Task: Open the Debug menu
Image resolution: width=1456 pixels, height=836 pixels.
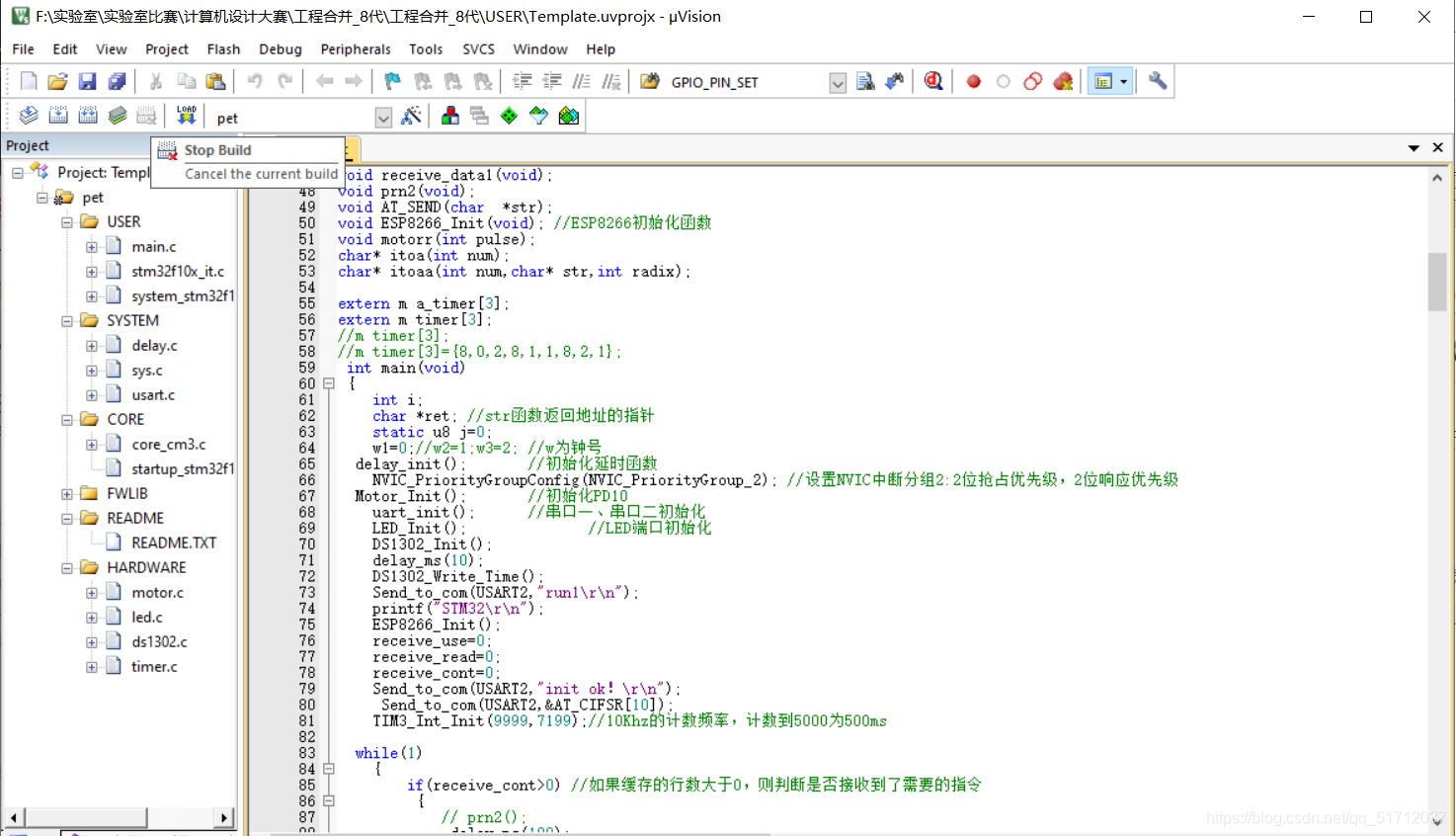Action: 281,49
